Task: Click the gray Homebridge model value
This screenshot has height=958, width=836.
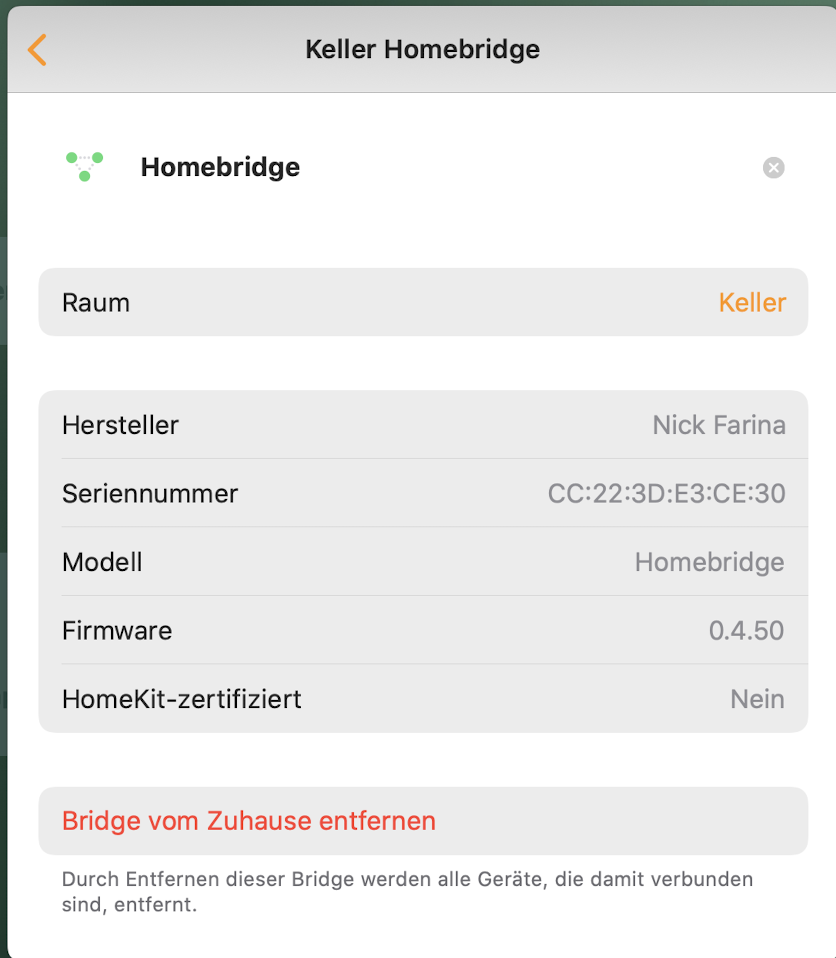Action: [709, 562]
